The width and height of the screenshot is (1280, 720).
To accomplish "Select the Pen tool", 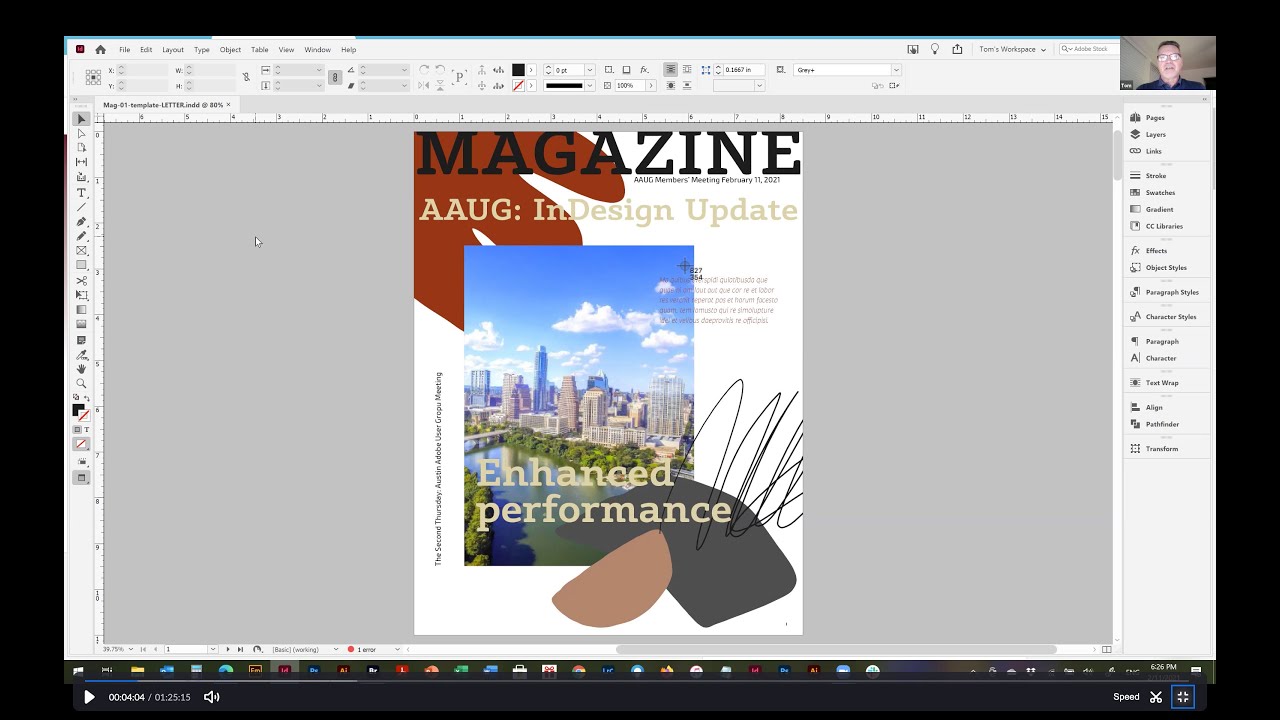I will 82,222.
